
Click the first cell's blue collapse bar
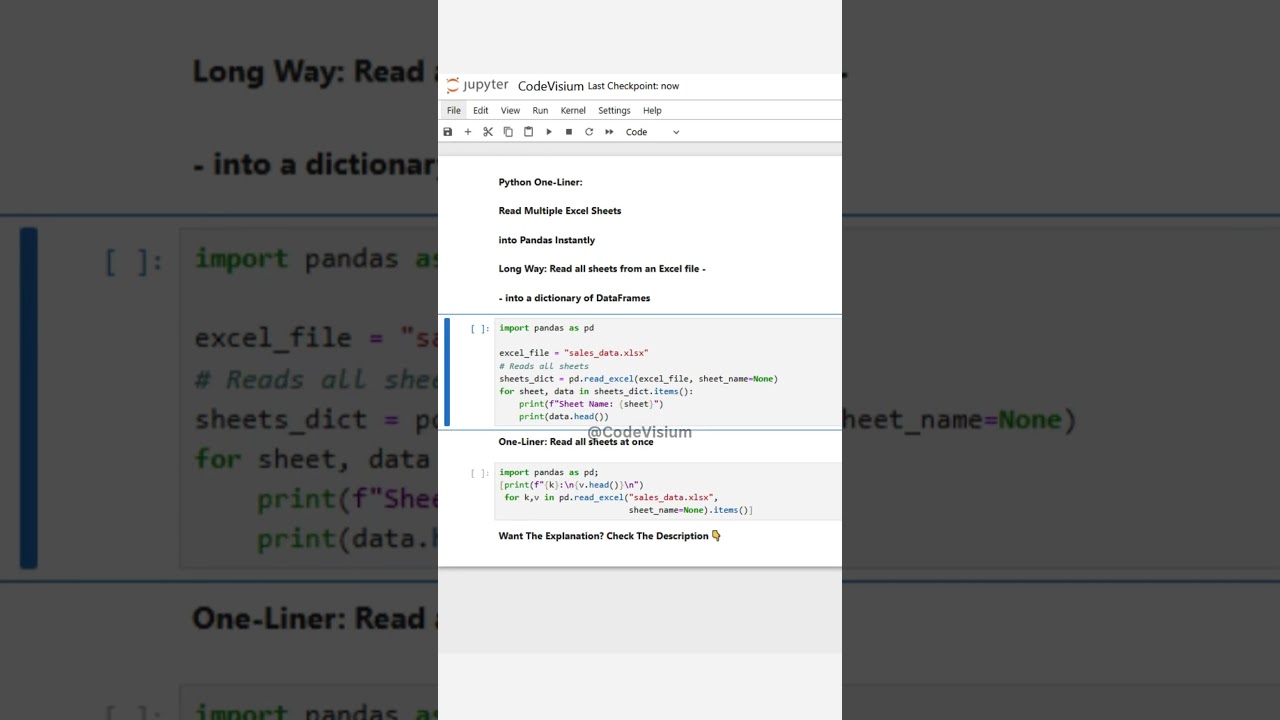pyautogui.click(x=447, y=372)
